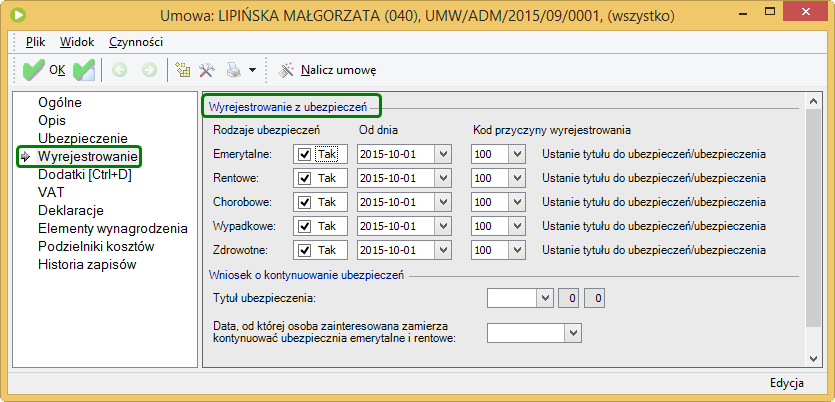Click the greyed forward arrow icon
The width and height of the screenshot is (835, 402).
pos(149,70)
